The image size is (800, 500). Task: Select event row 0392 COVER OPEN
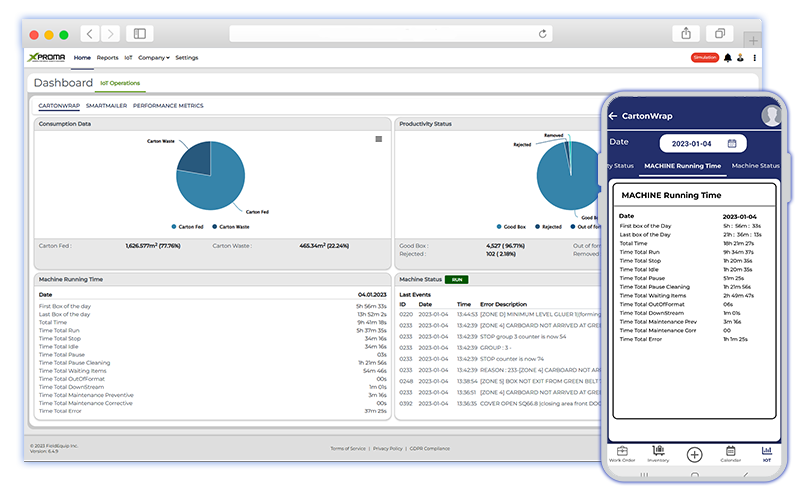499,404
